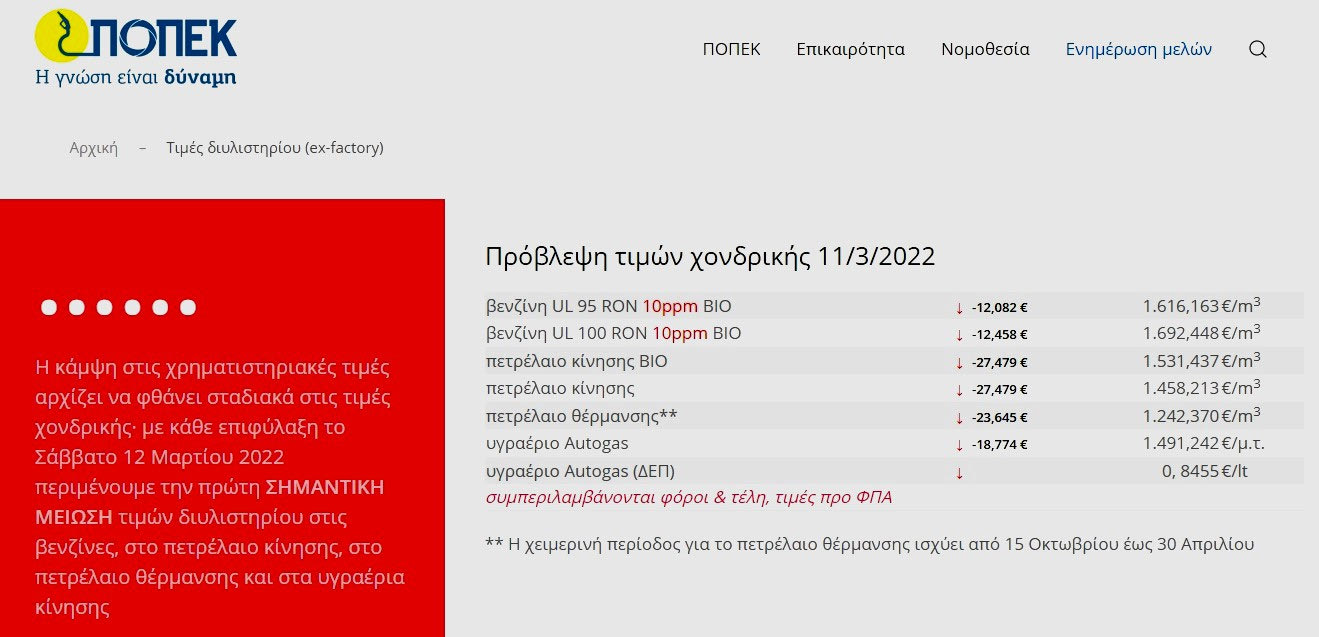
Task: Click the red down arrow for βενζίνη UL 100
Action: coord(959,334)
